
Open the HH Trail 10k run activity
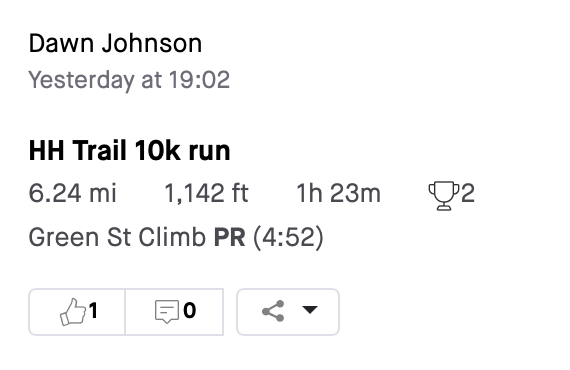(129, 150)
